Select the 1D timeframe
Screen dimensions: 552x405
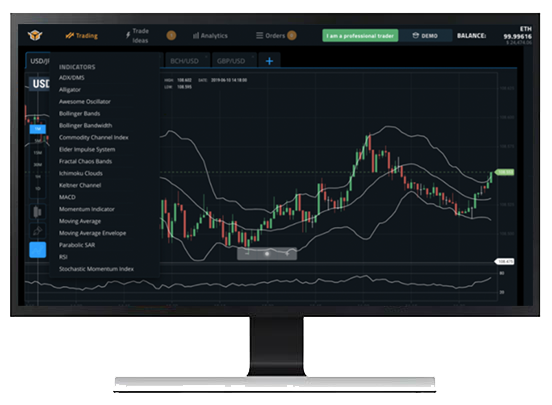click(38, 189)
